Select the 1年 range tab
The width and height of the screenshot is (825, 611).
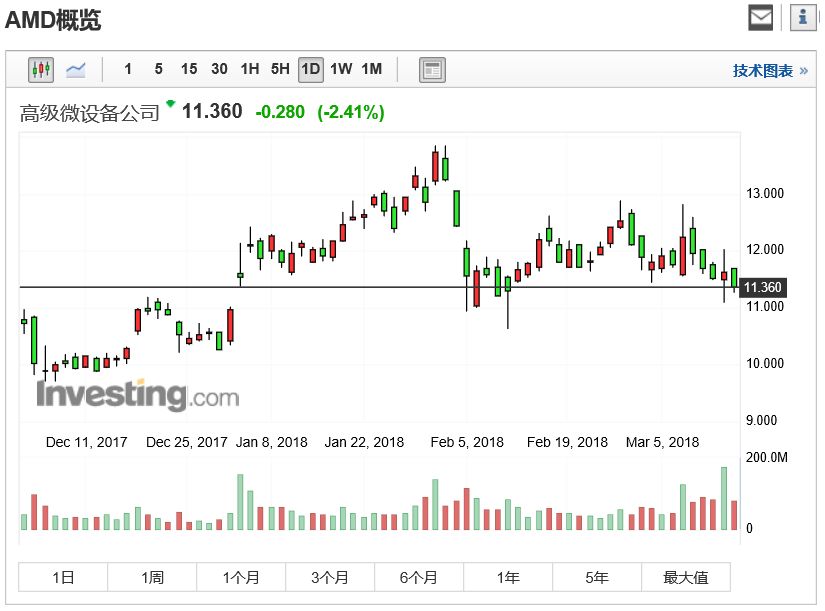(508, 577)
